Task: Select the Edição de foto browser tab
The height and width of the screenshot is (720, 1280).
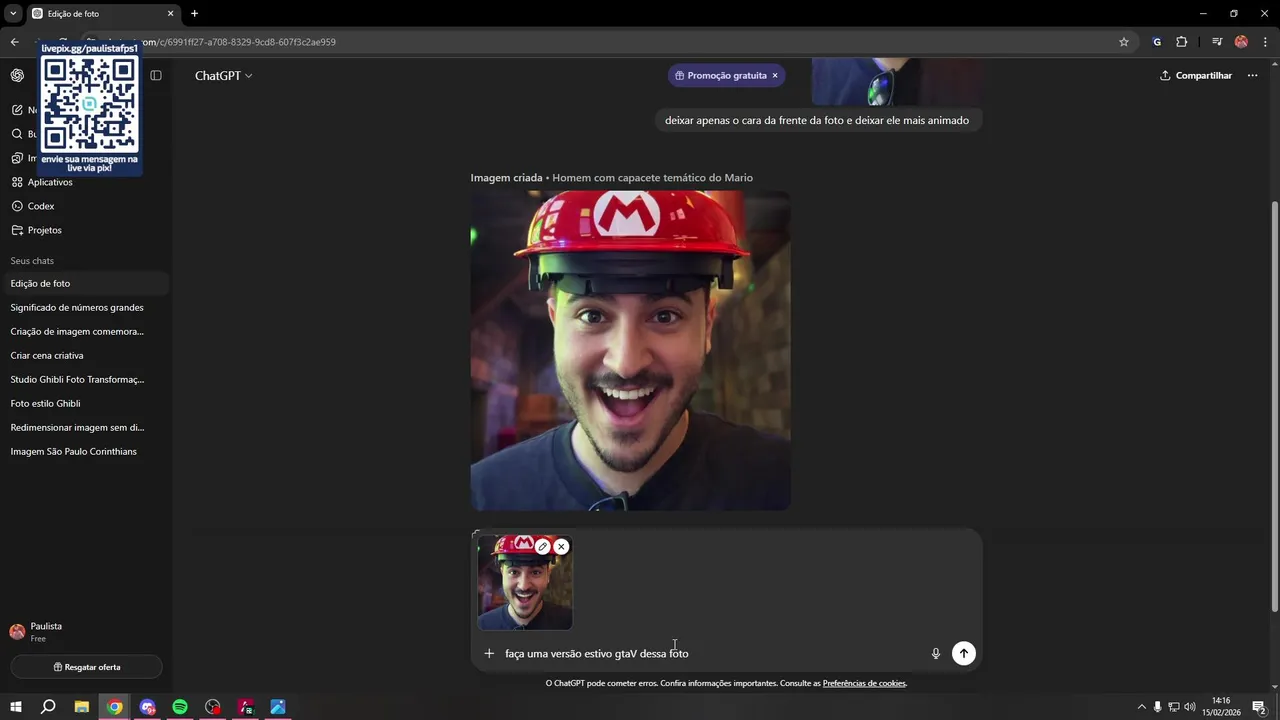Action: [x=103, y=14]
